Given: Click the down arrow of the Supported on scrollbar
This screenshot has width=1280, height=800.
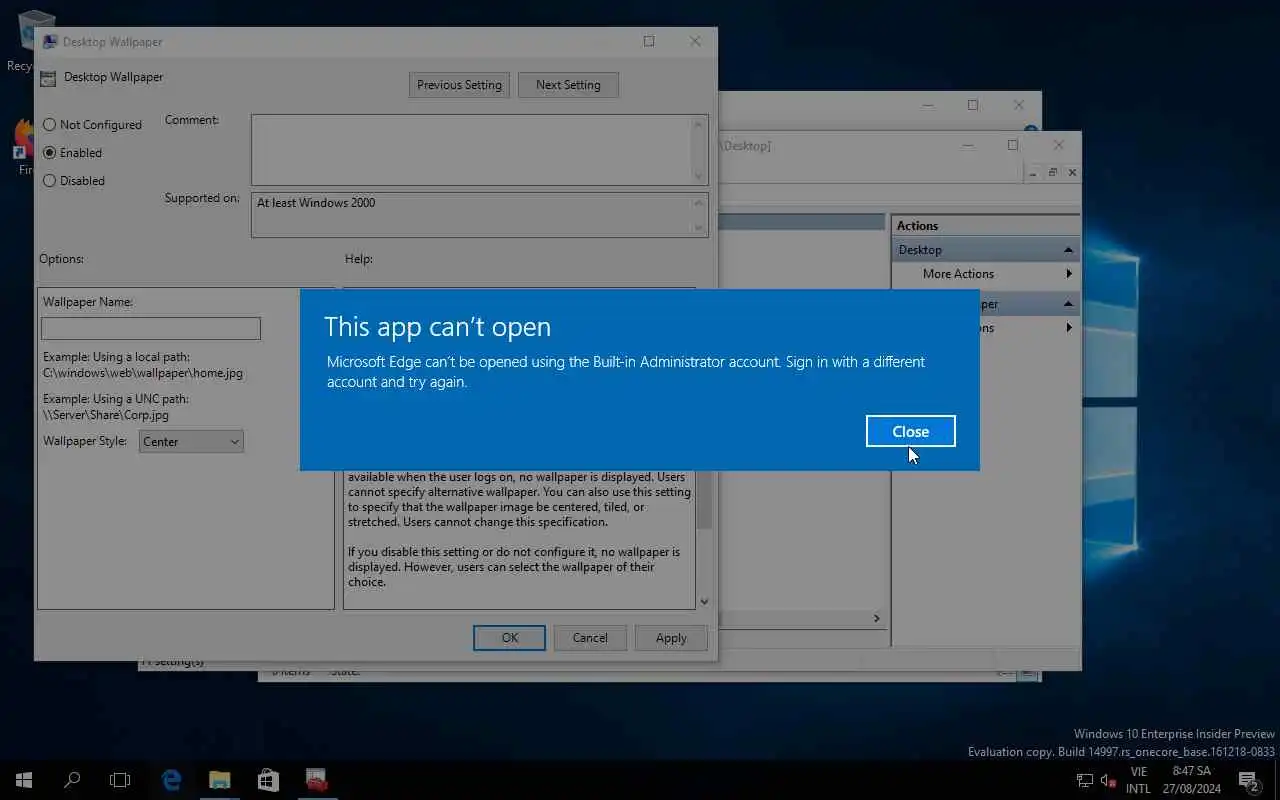Looking at the screenshot, I should coord(699,228).
